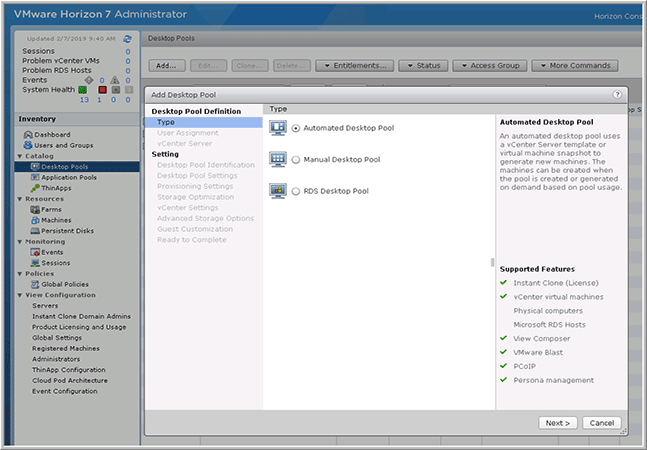Click the Sessions icon under Monitoring
The height and width of the screenshot is (450, 647).
point(35,263)
